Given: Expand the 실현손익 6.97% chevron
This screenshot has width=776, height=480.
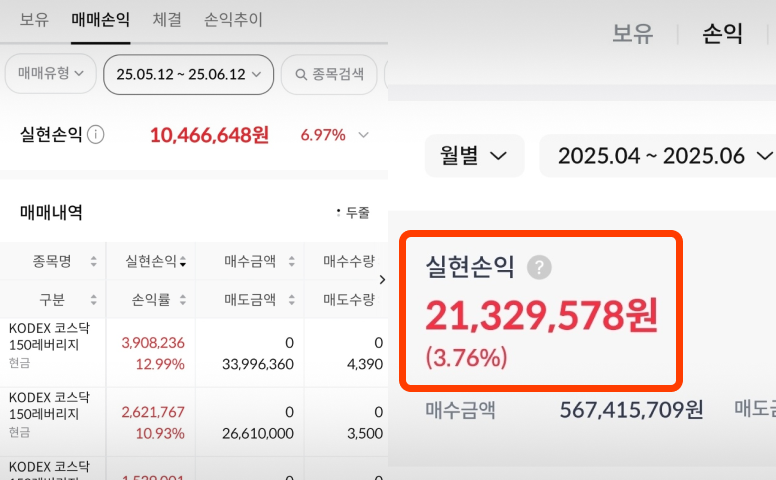Looking at the screenshot, I should coord(364,135).
